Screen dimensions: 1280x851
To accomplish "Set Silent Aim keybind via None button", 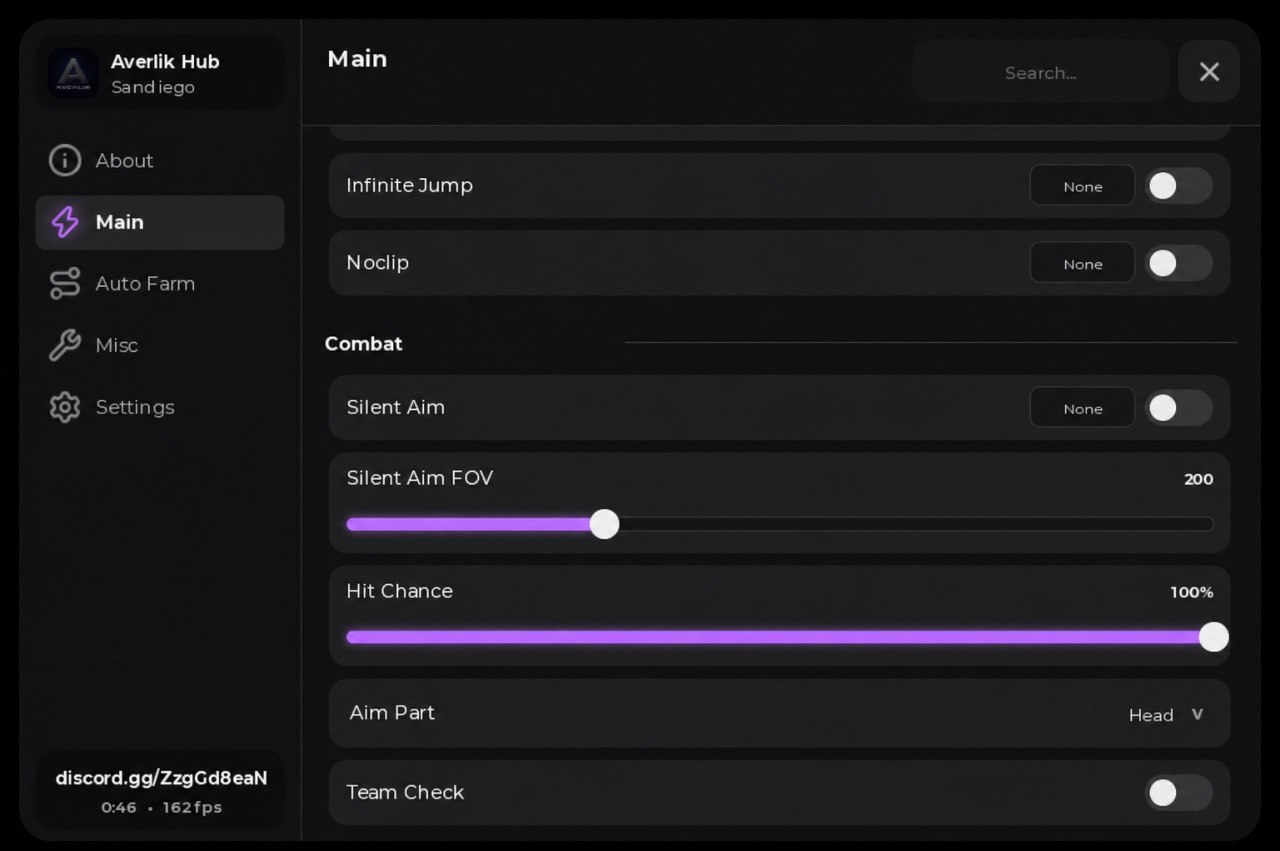I will point(1082,408).
